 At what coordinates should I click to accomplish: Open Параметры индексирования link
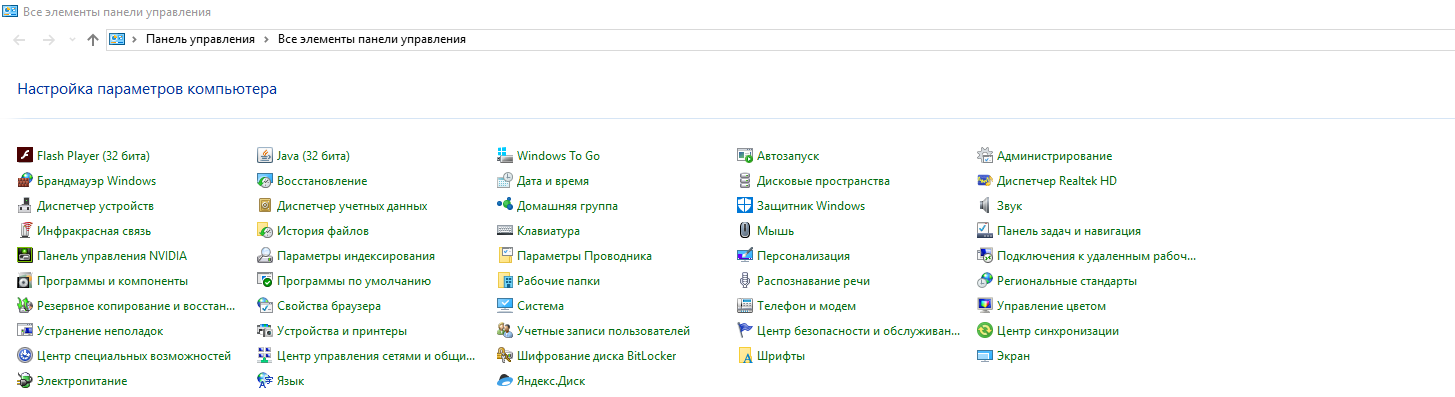(x=356, y=256)
